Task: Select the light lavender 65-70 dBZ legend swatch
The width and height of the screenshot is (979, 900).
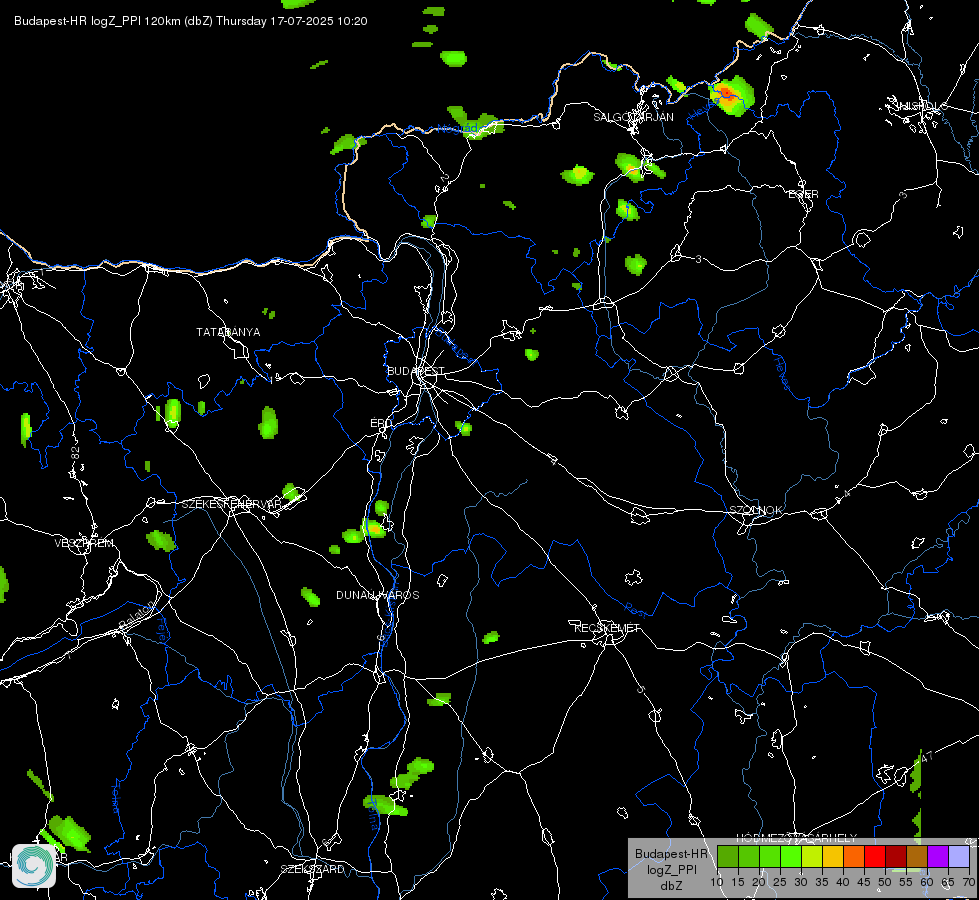Action: tap(959, 856)
